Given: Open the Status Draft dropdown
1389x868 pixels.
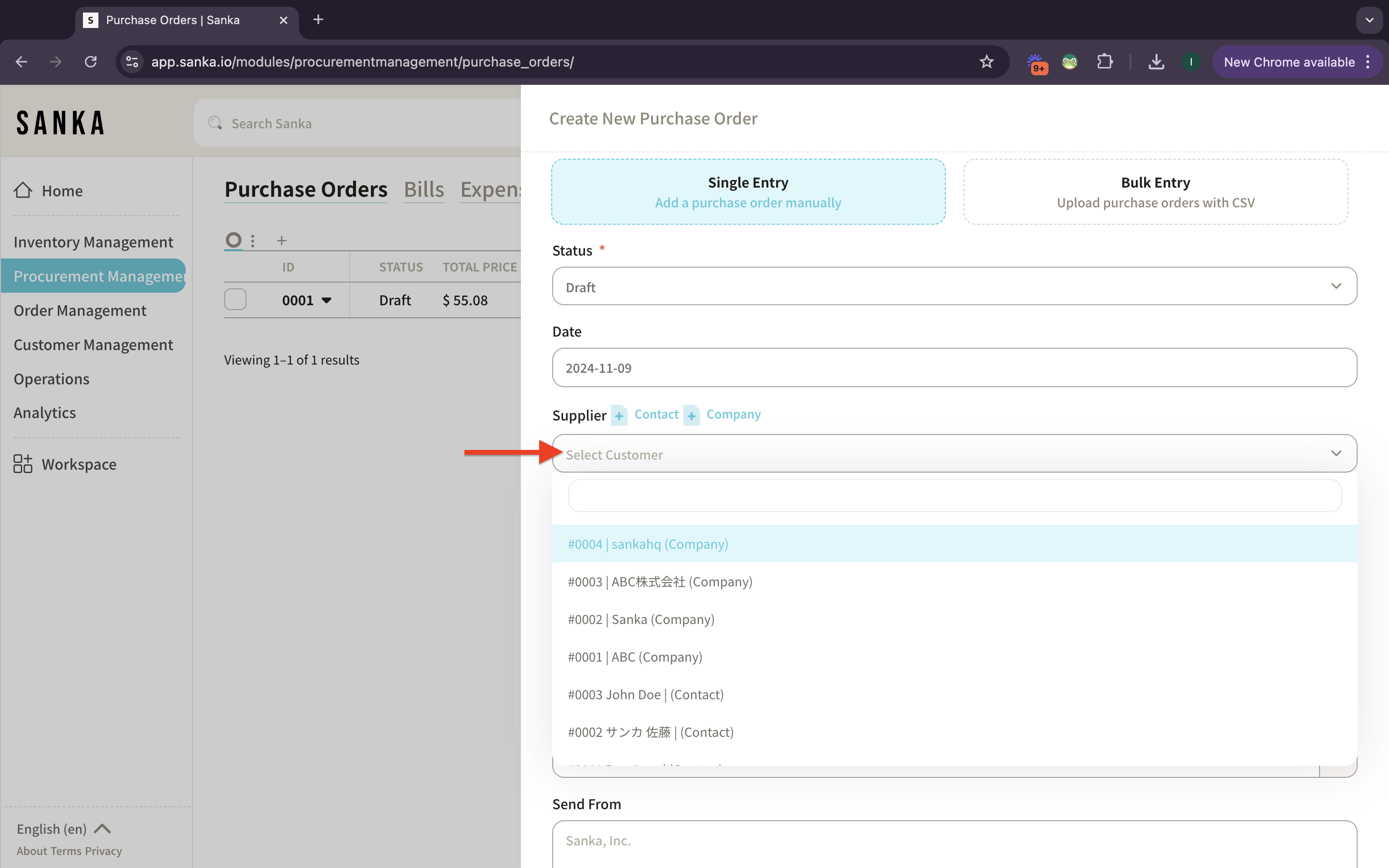Looking at the screenshot, I should click(954, 286).
